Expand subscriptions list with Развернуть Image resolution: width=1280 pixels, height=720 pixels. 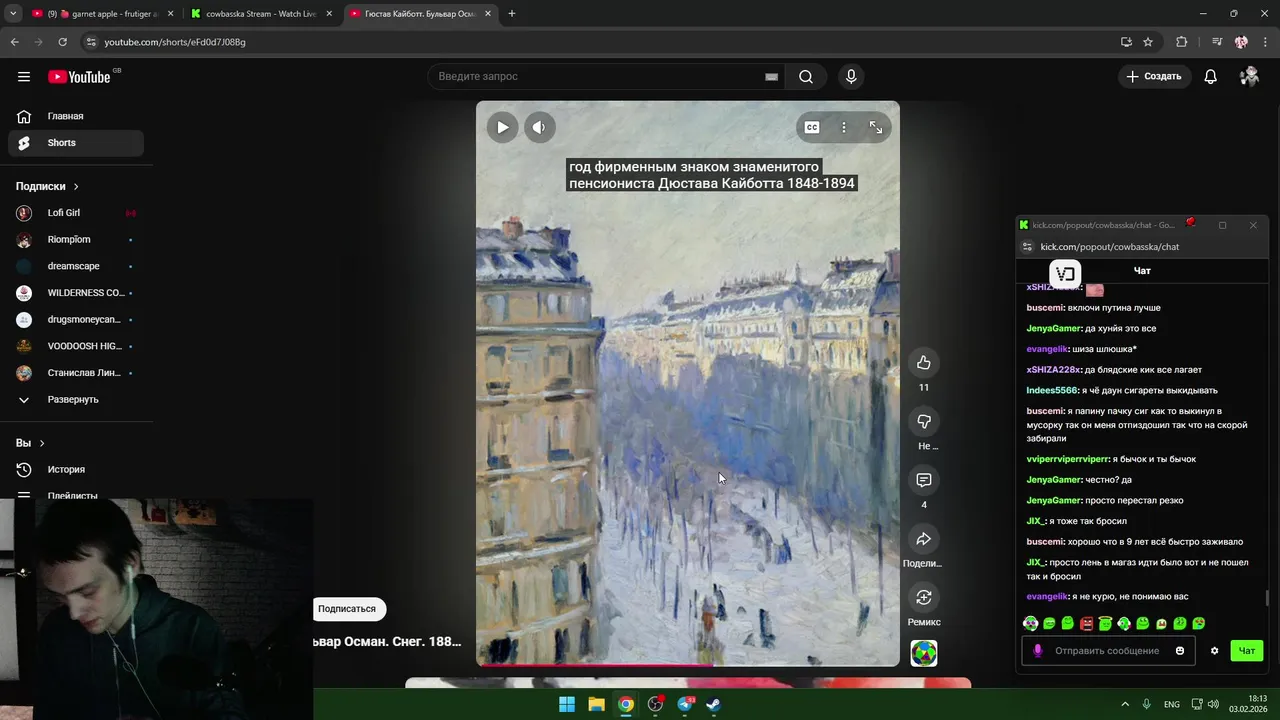76,400
